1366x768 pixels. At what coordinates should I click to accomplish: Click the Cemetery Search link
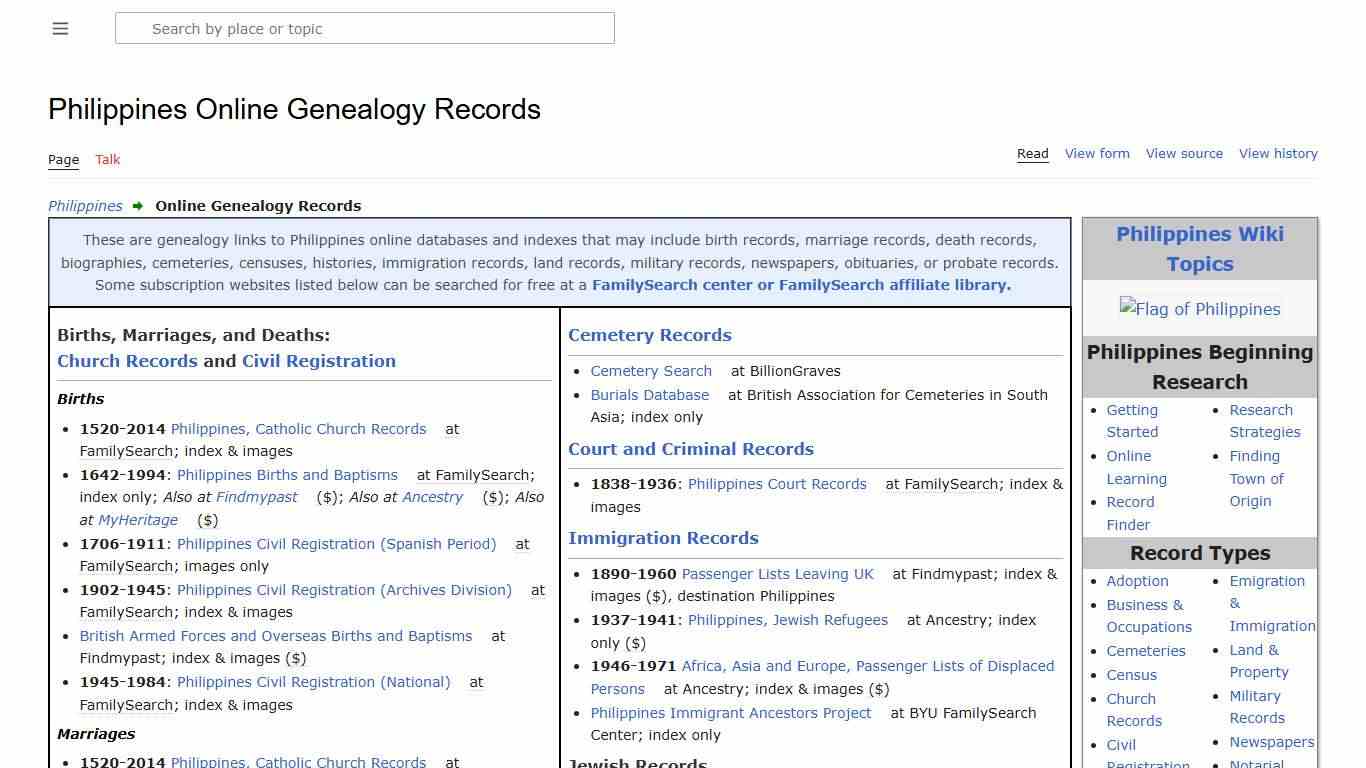[x=651, y=371]
